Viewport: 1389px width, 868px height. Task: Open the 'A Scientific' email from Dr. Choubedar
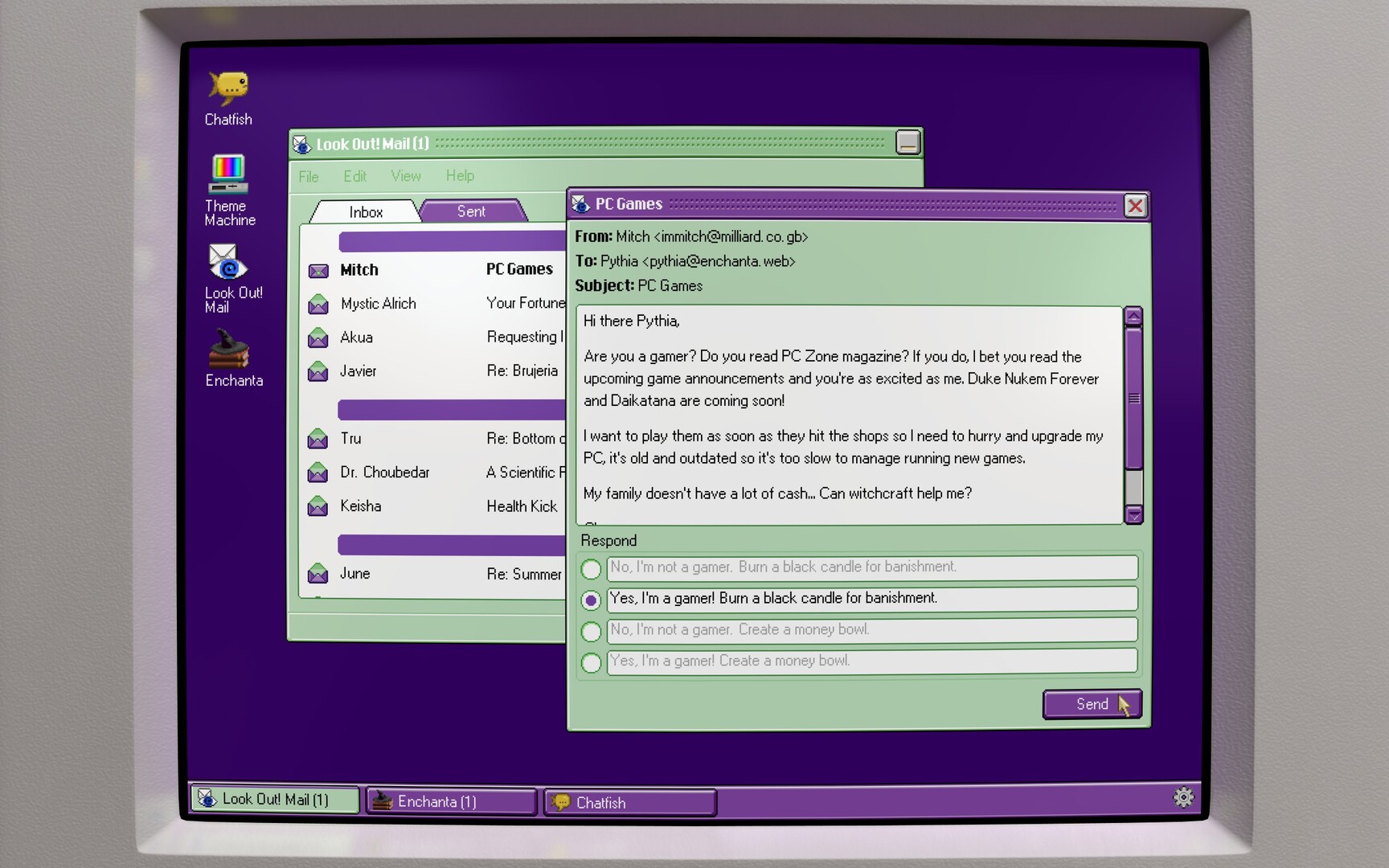526,473
